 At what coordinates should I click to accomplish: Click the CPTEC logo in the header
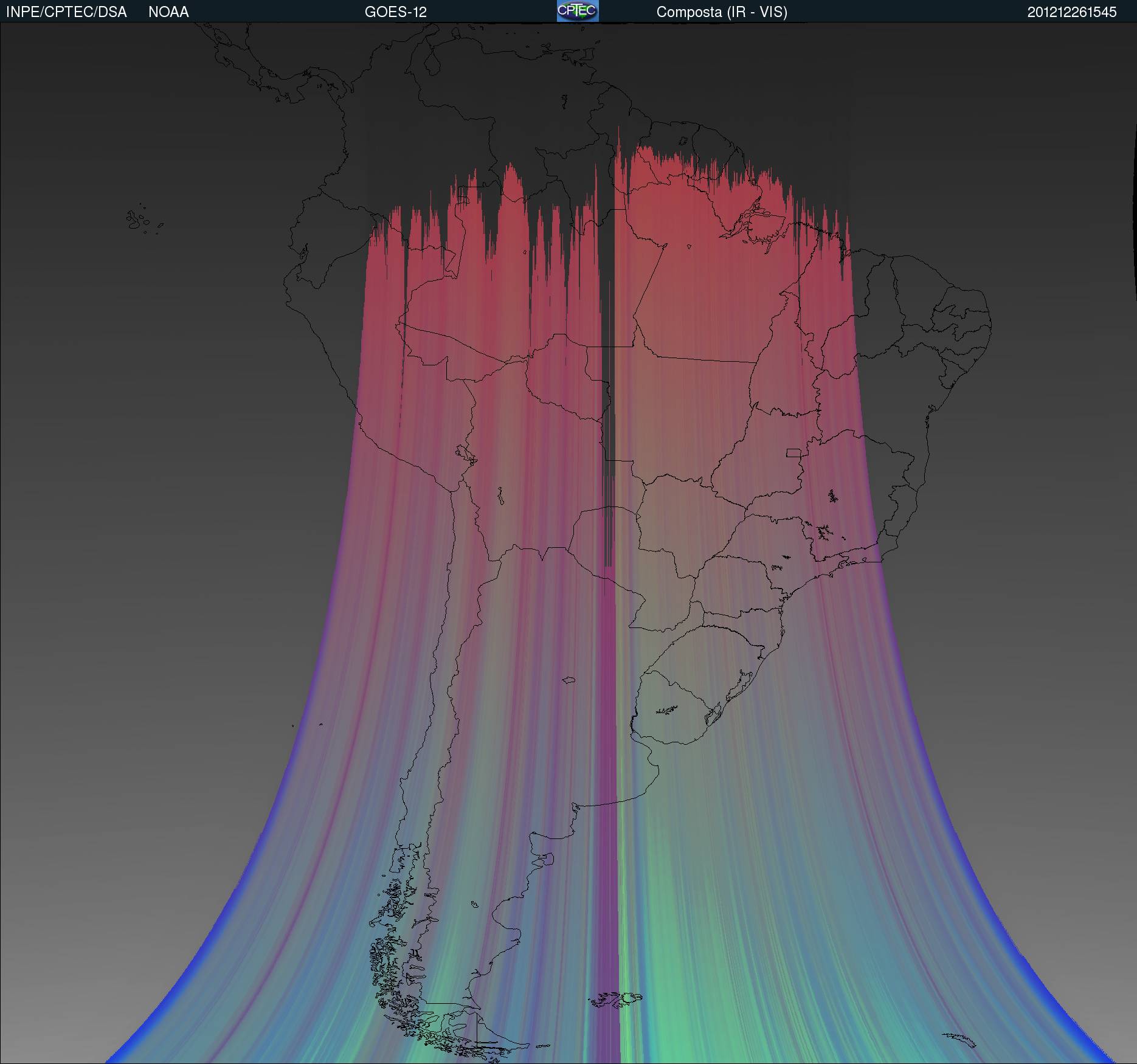(578, 11)
